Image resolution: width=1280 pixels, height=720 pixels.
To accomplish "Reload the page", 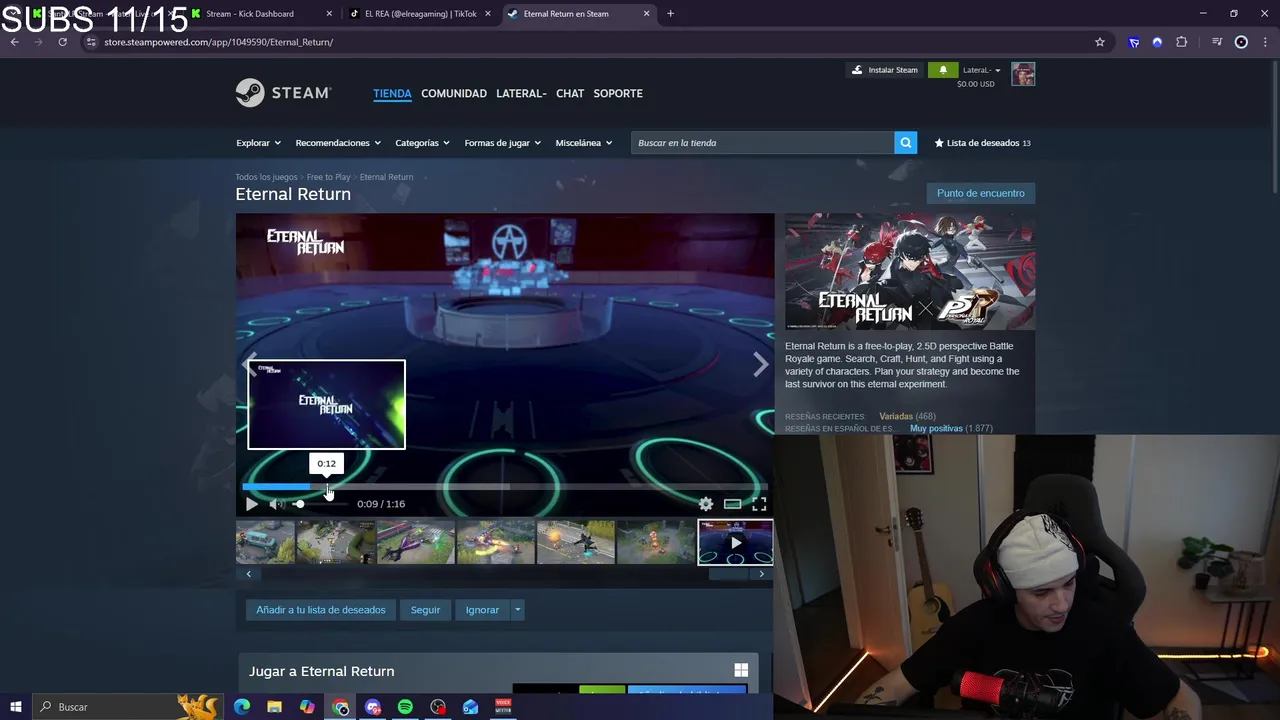I will click(62, 42).
